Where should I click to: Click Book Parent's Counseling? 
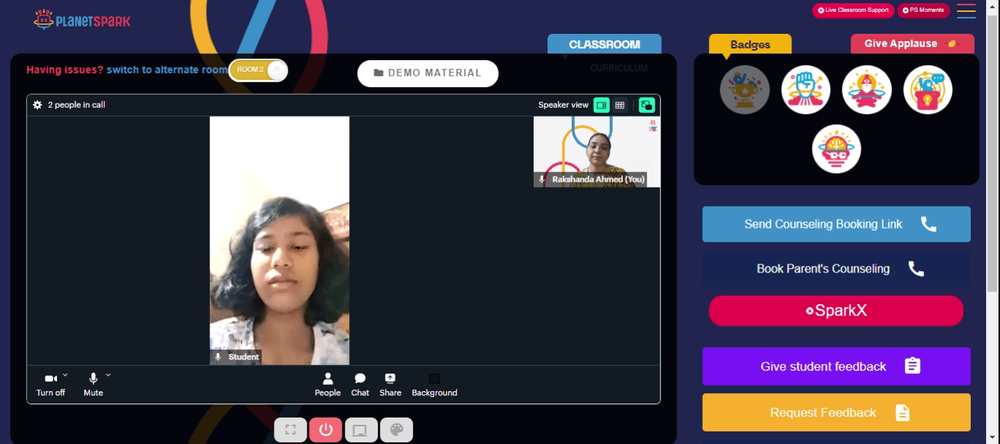point(836,269)
